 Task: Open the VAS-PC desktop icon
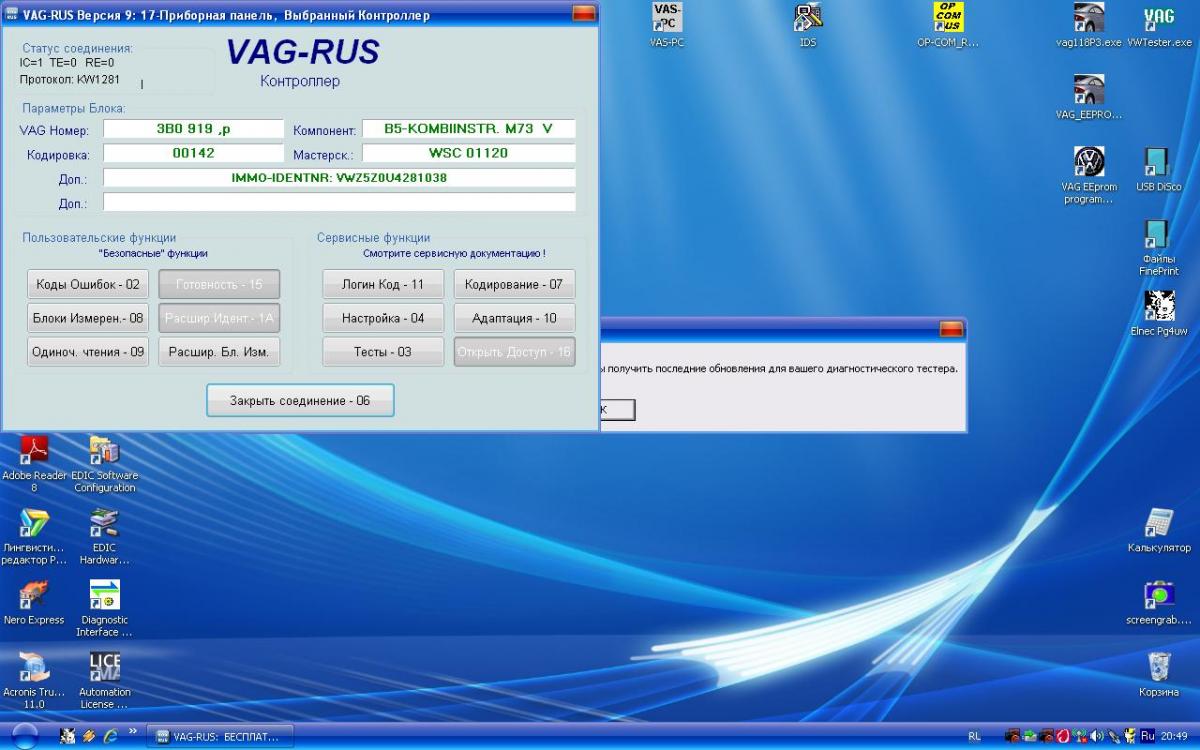[x=666, y=25]
